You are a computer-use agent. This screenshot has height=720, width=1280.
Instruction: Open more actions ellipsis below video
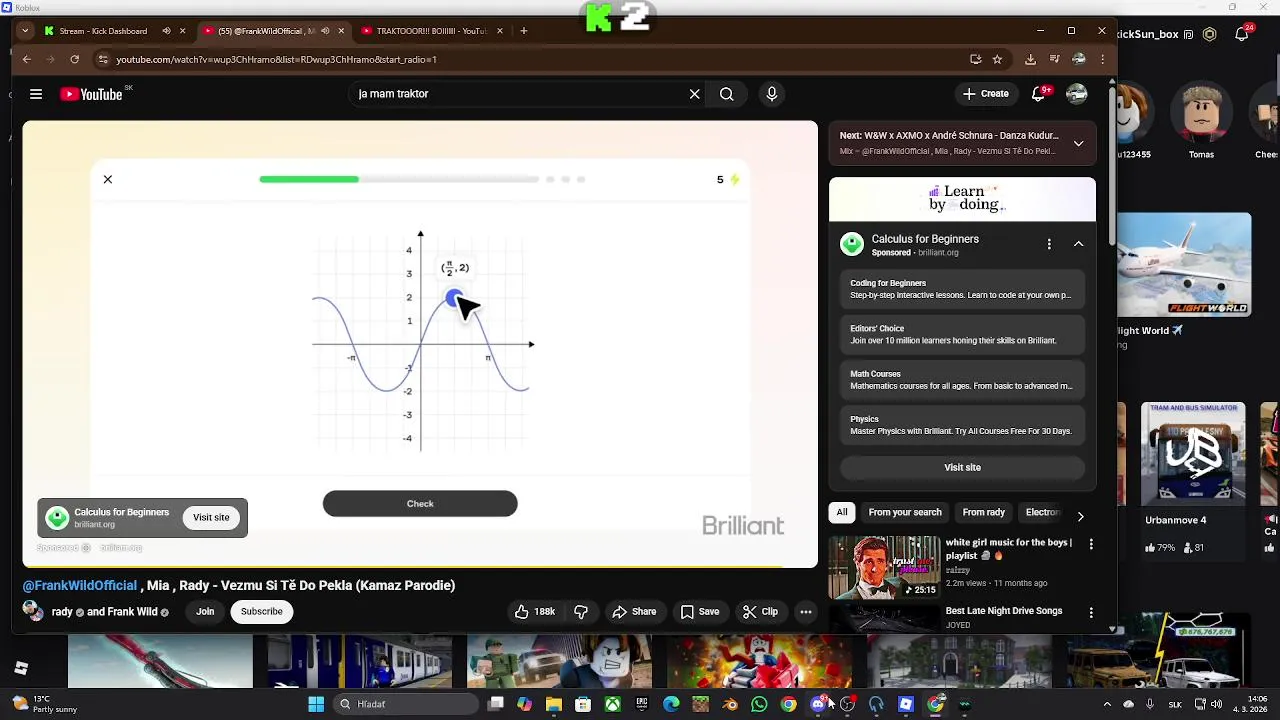tap(805, 612)
